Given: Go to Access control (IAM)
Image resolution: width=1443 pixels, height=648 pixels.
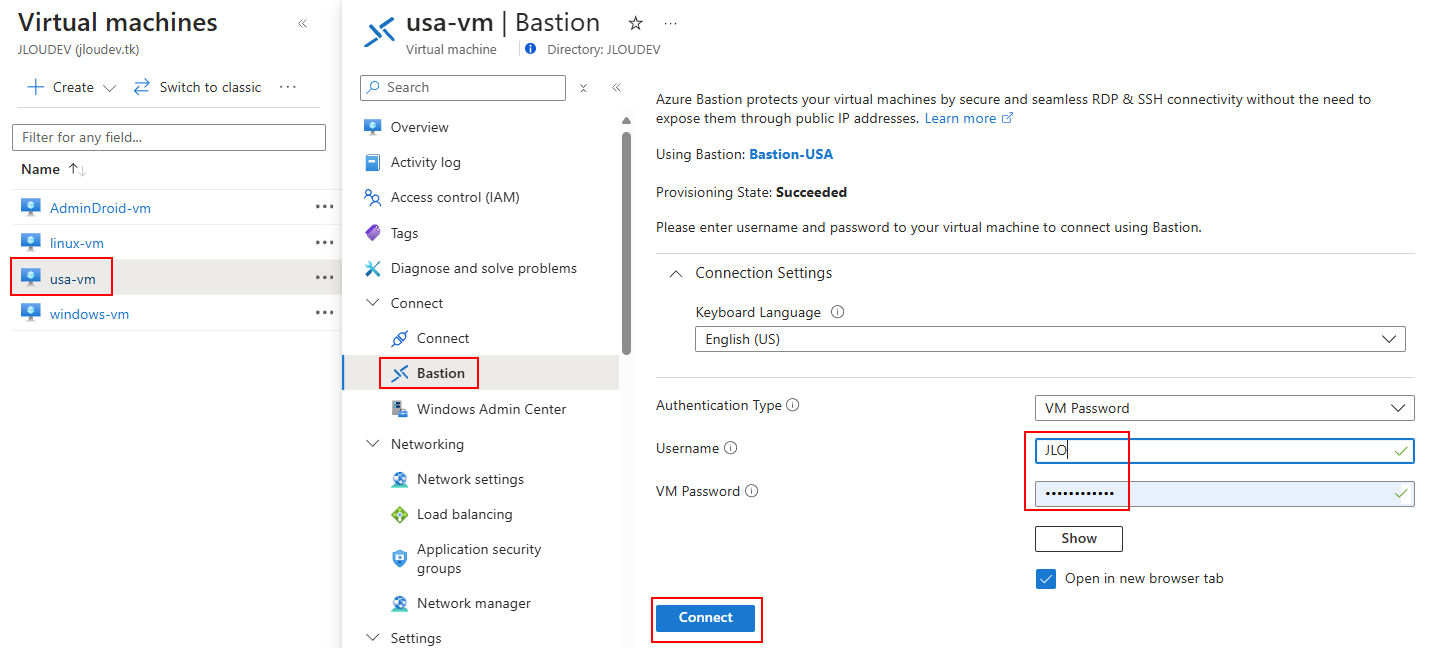Looking at the screenshot, I should point(455,197).
